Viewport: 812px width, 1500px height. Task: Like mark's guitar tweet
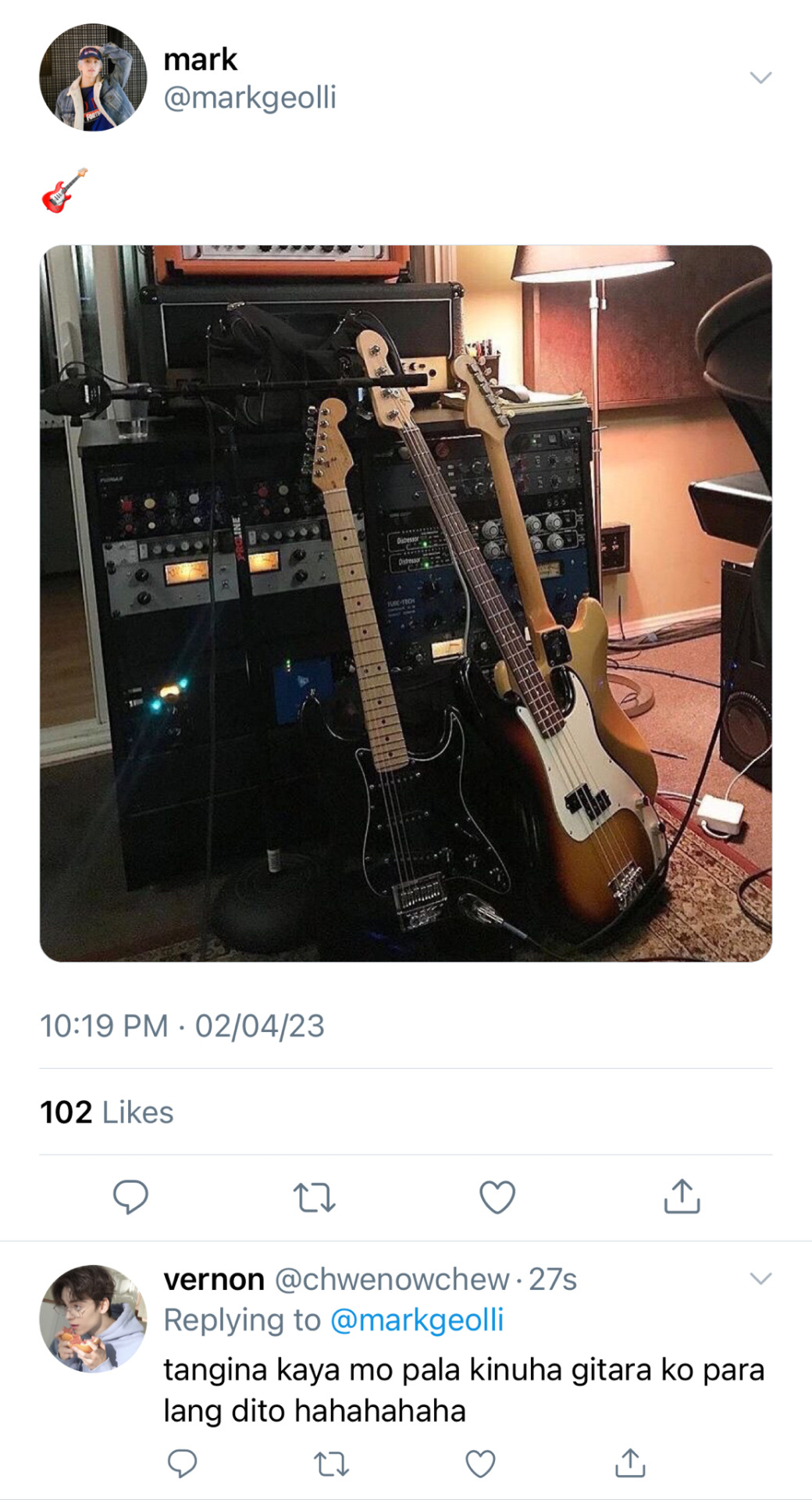497,1197
